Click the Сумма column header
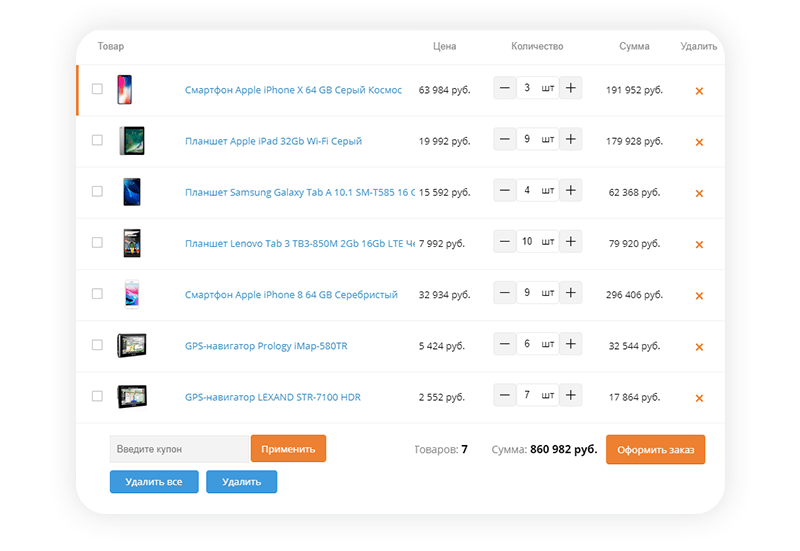Image resolution: width=800 pixels, height=551 pixels. tap(634, 46)
